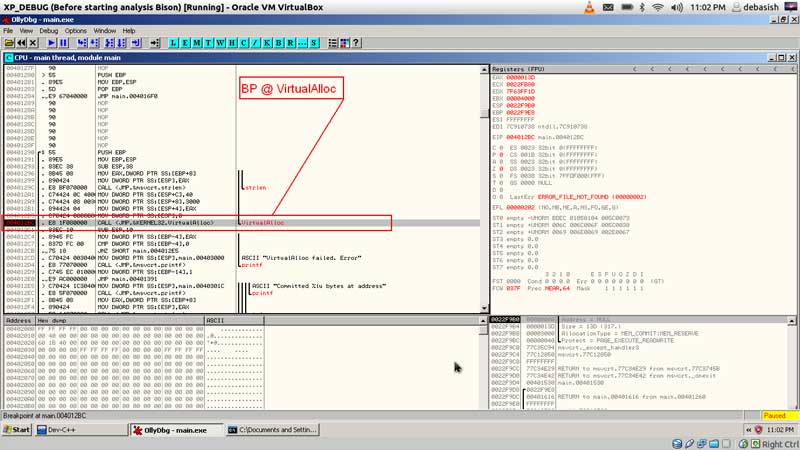800x450 pixels.
Task: Show Windows list via W icon
Action: tap(220, 43)
